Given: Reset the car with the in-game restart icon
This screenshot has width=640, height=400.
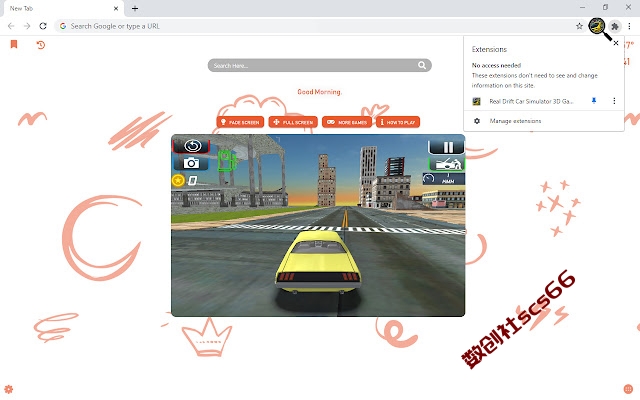Looking at the screenshot, I should coord(192,146).
